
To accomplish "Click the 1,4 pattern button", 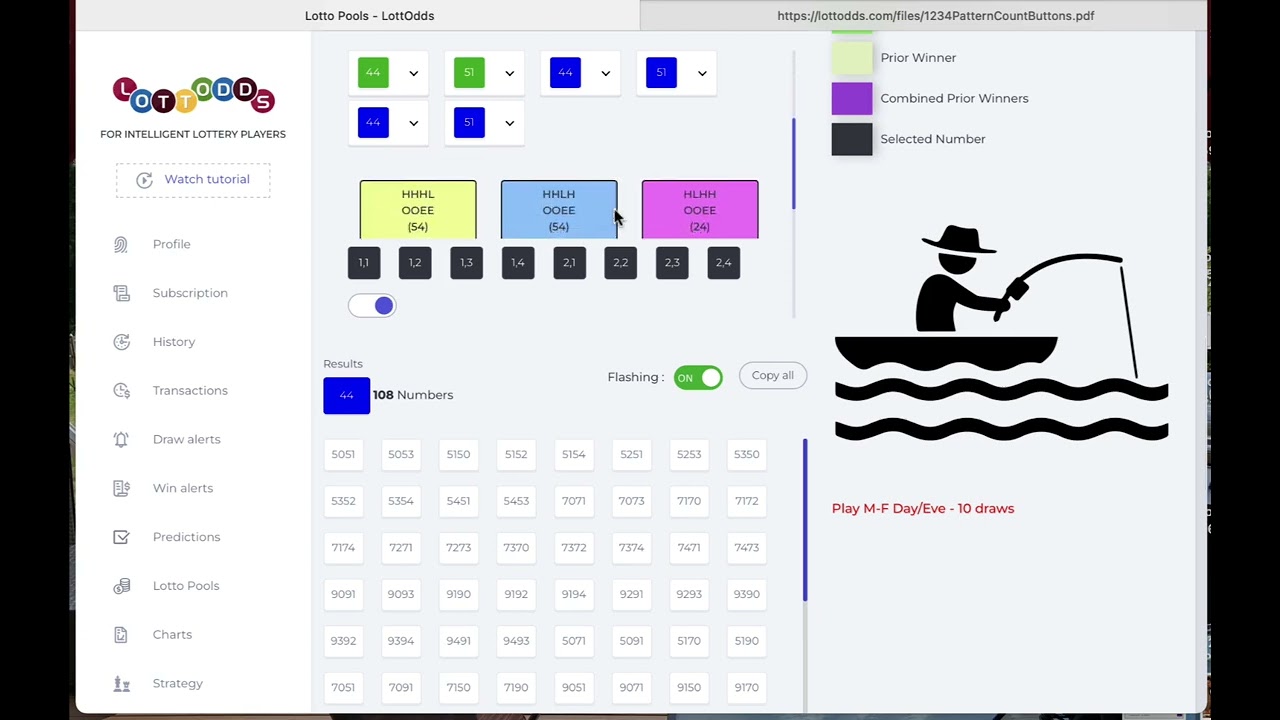I will 518,263.
